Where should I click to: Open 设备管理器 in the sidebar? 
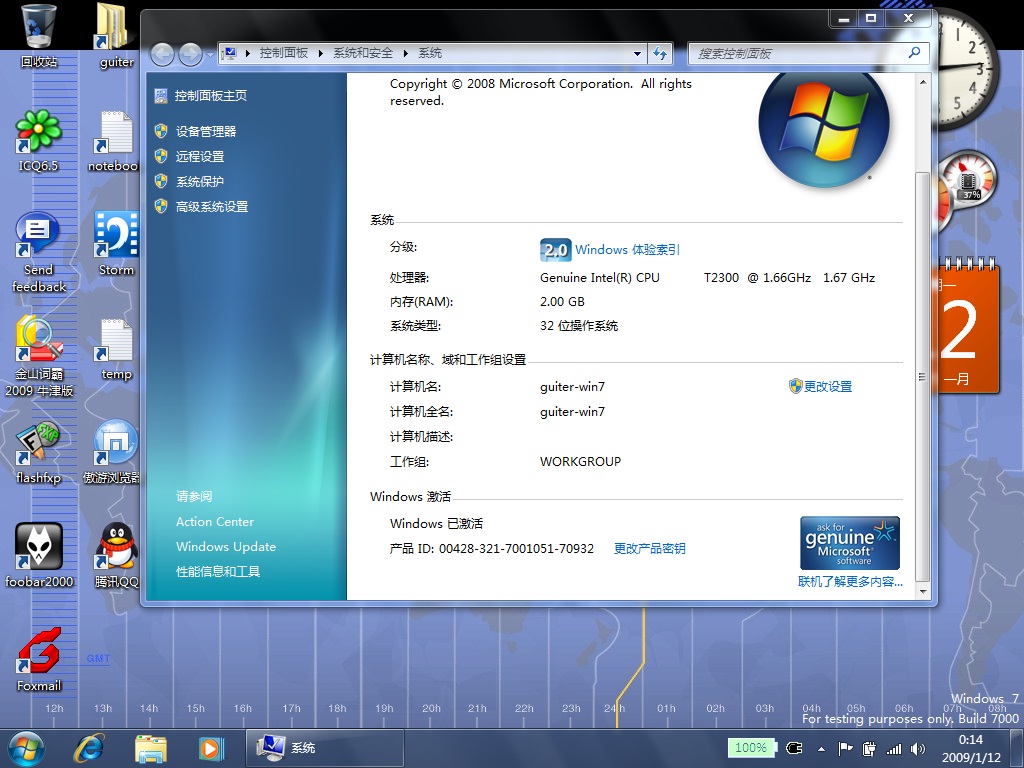pos(206,131)
